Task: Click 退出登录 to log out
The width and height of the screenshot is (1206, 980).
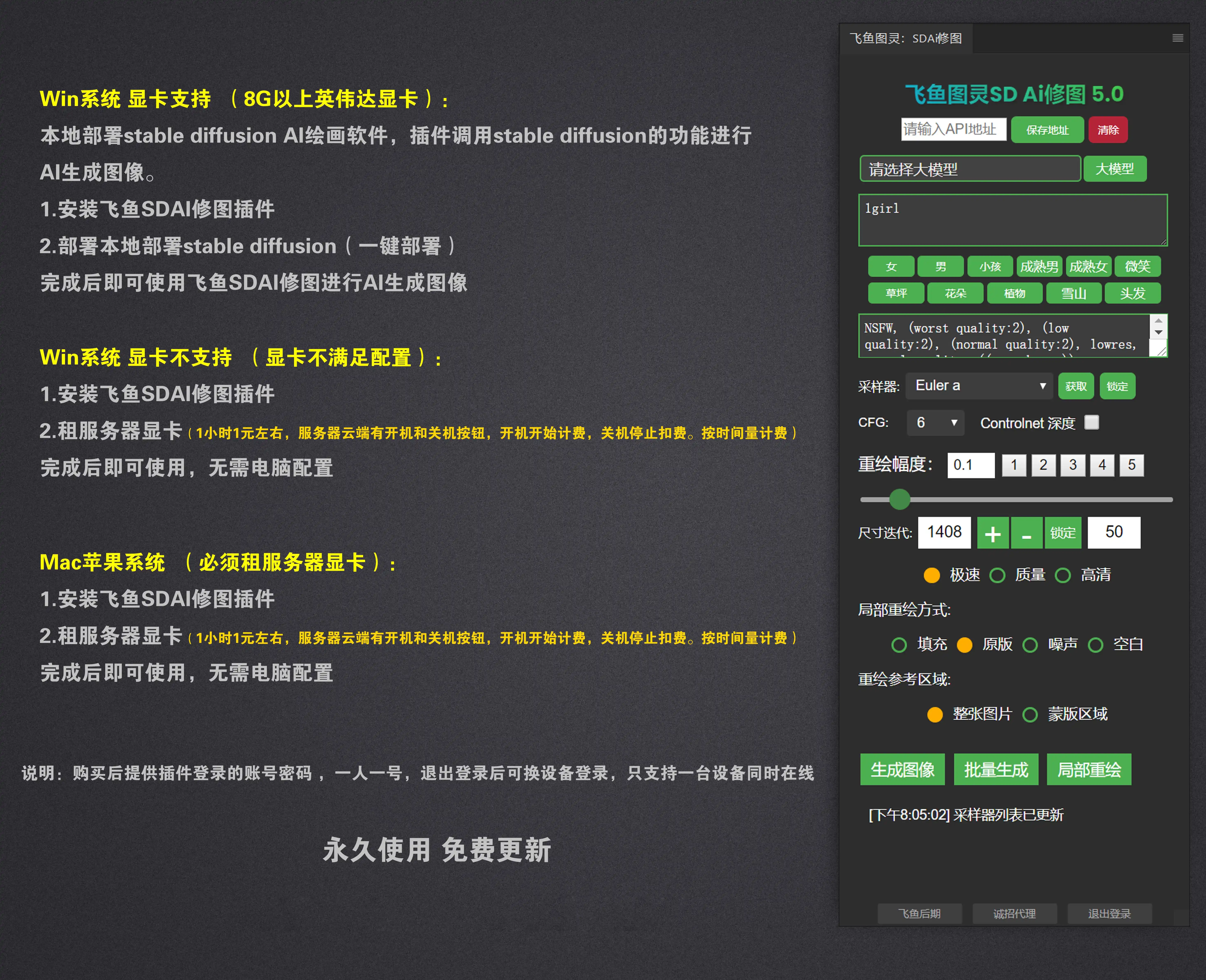Action: [1109, 913]
